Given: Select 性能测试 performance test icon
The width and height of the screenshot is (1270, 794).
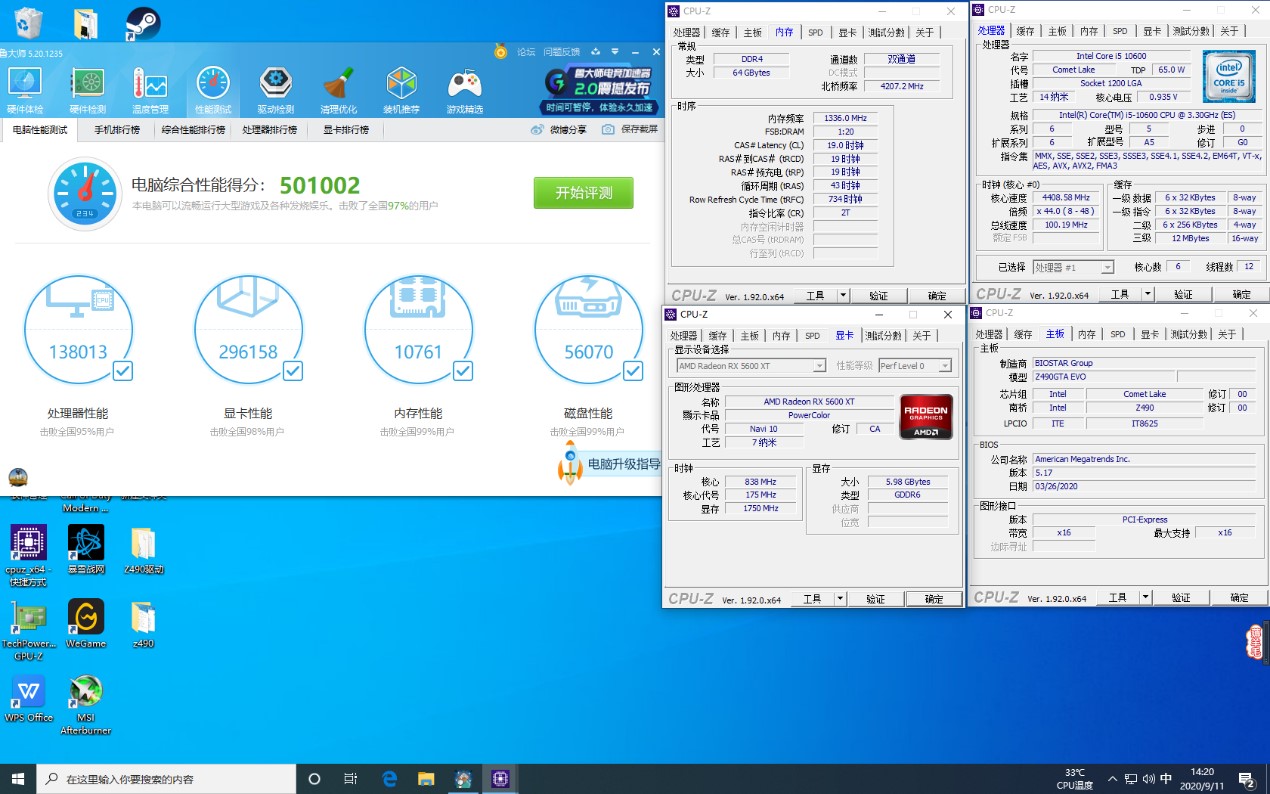Looking at the screenshot, I should [213, 90].
